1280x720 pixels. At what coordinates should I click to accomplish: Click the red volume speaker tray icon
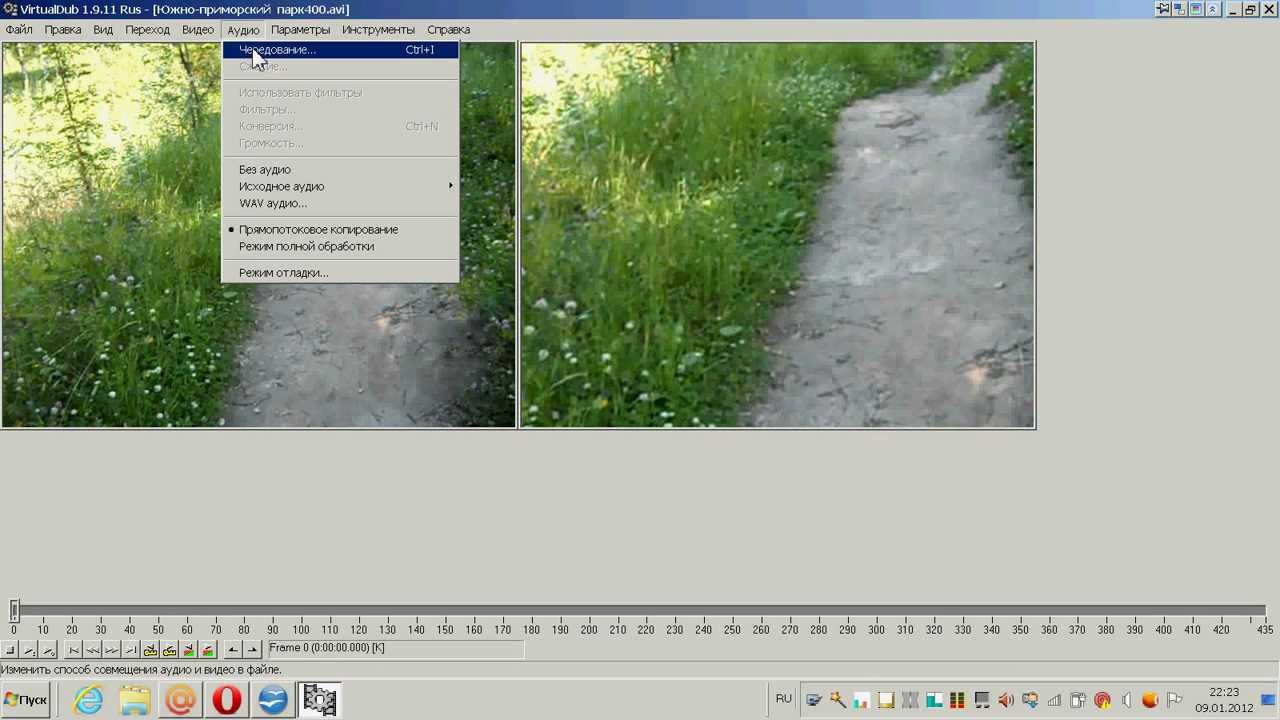tap(1005, 700)
